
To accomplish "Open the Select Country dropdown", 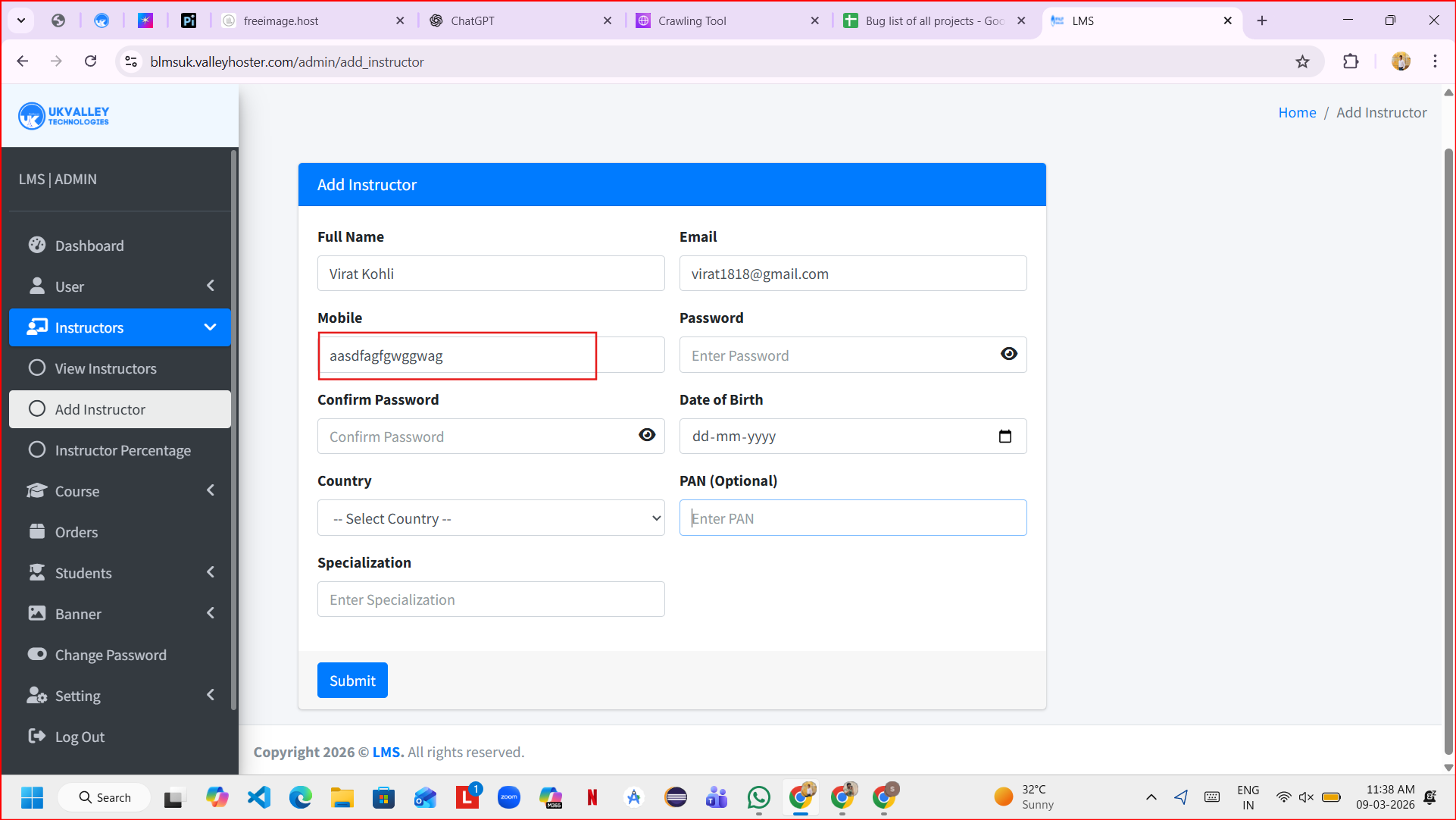I will (491, 518).
